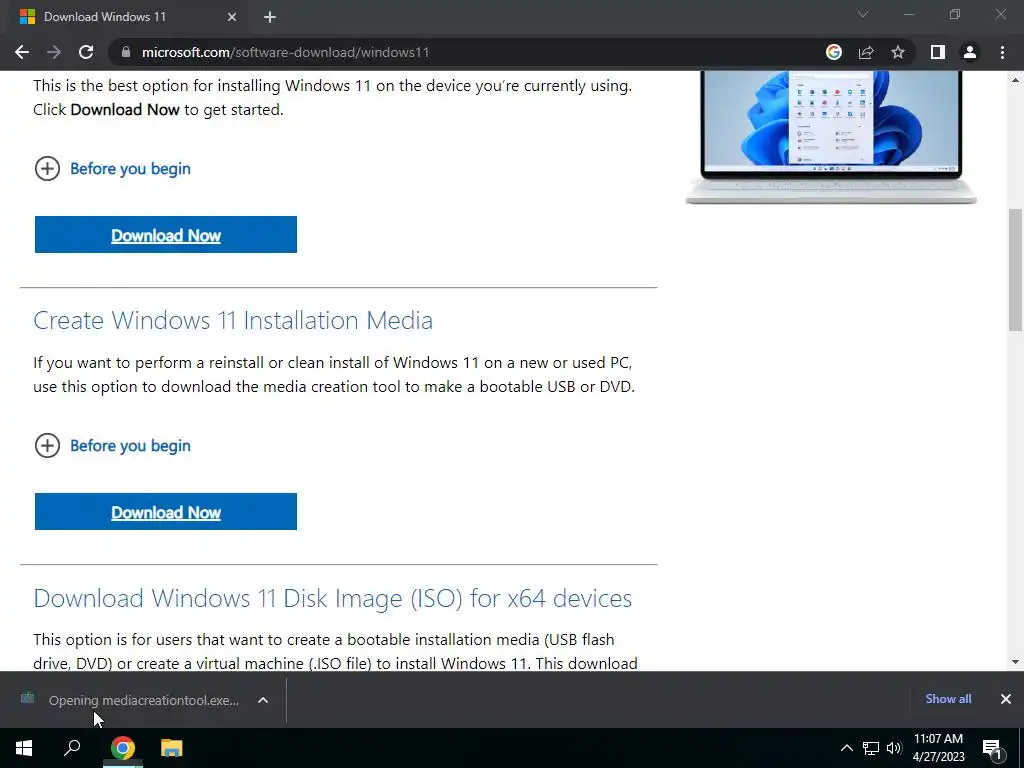
Task: Share this page using the share icon
Action: (x=866, y=52)
